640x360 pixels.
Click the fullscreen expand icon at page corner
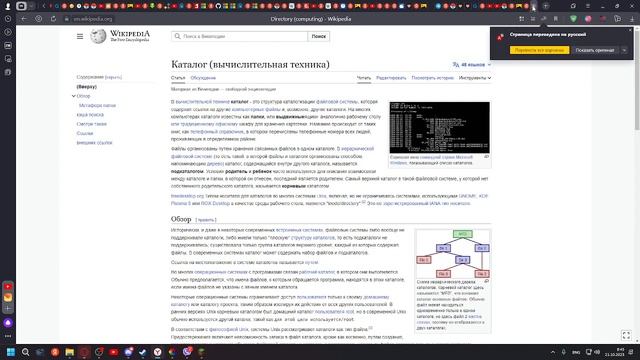pos(626,335)
